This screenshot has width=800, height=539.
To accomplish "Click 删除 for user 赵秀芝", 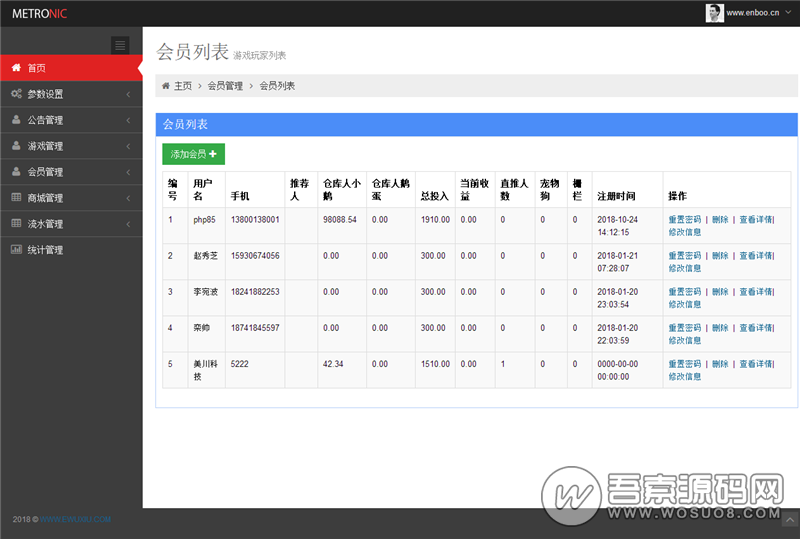I will click(720, 256).
